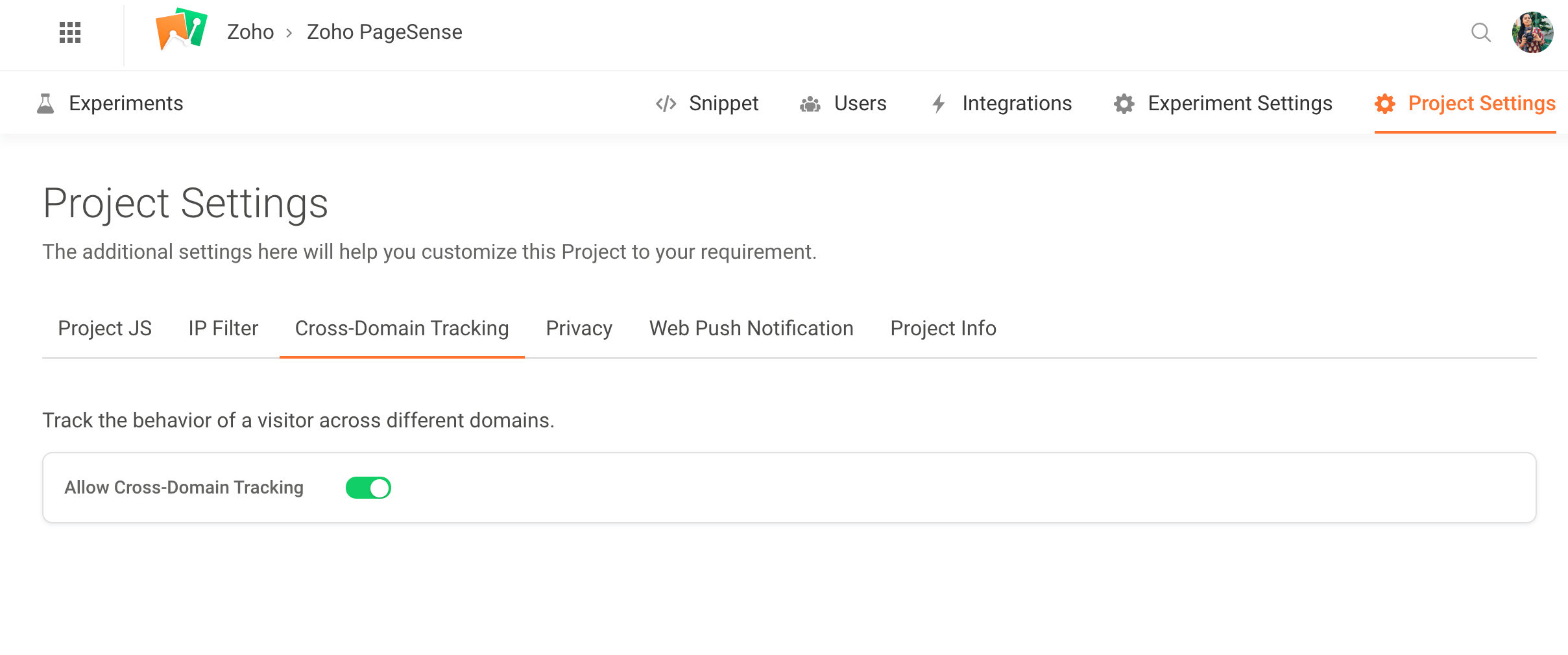
Task: Disable the Allow Cross-Domain Tracking toggle
Action: [x=368, y=488]
